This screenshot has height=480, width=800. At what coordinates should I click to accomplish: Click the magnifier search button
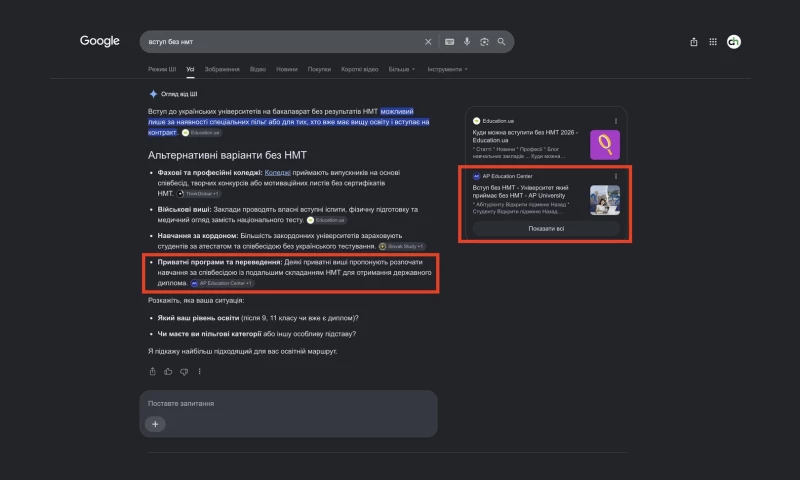click(x=502, y=42)
